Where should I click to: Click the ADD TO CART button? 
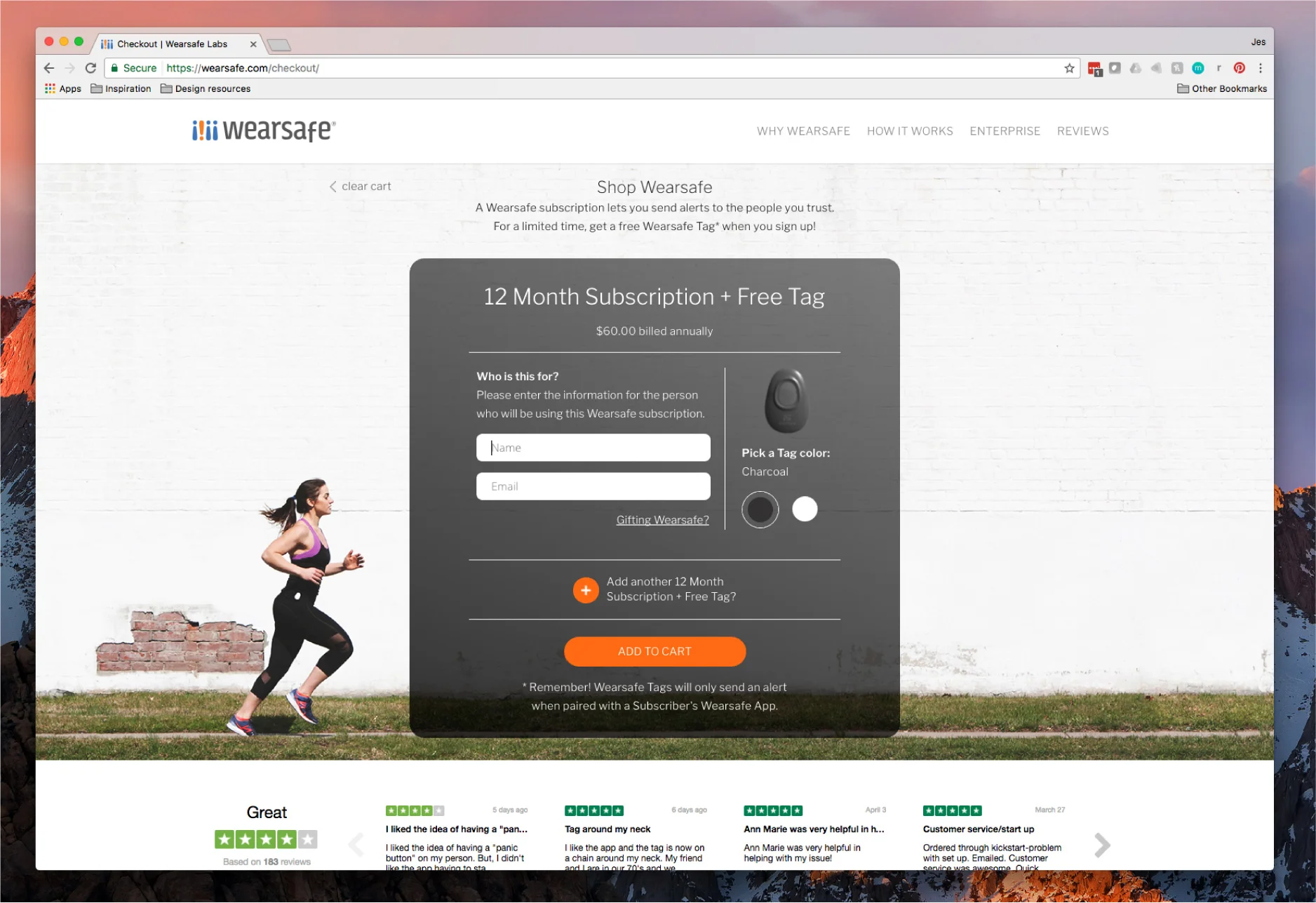coord(654,651)
